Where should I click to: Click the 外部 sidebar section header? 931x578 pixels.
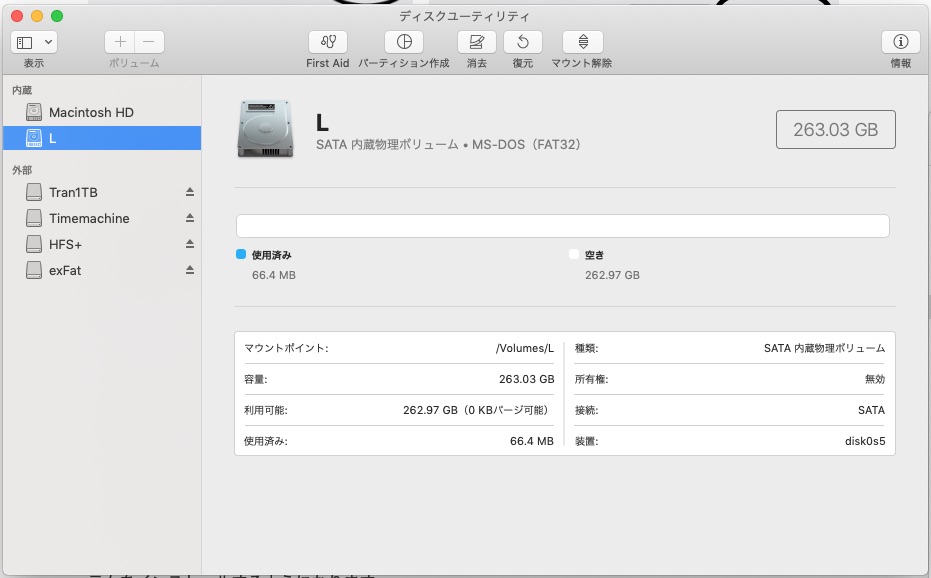pos(22,170)
